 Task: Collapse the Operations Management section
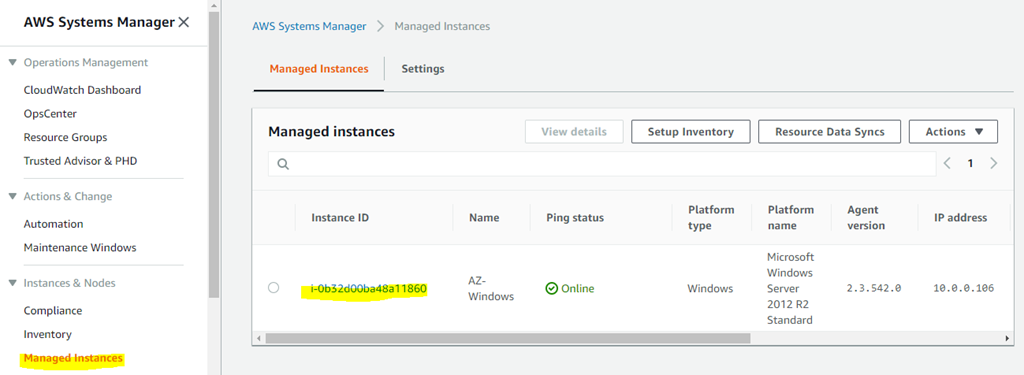click(x=12, y=63)
